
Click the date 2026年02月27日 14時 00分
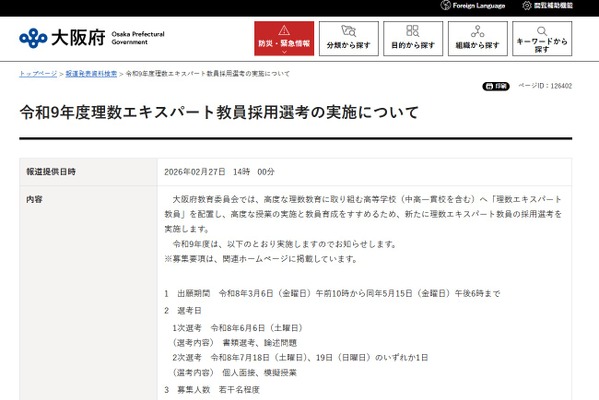pyautogui.click(x=219, y=172)
